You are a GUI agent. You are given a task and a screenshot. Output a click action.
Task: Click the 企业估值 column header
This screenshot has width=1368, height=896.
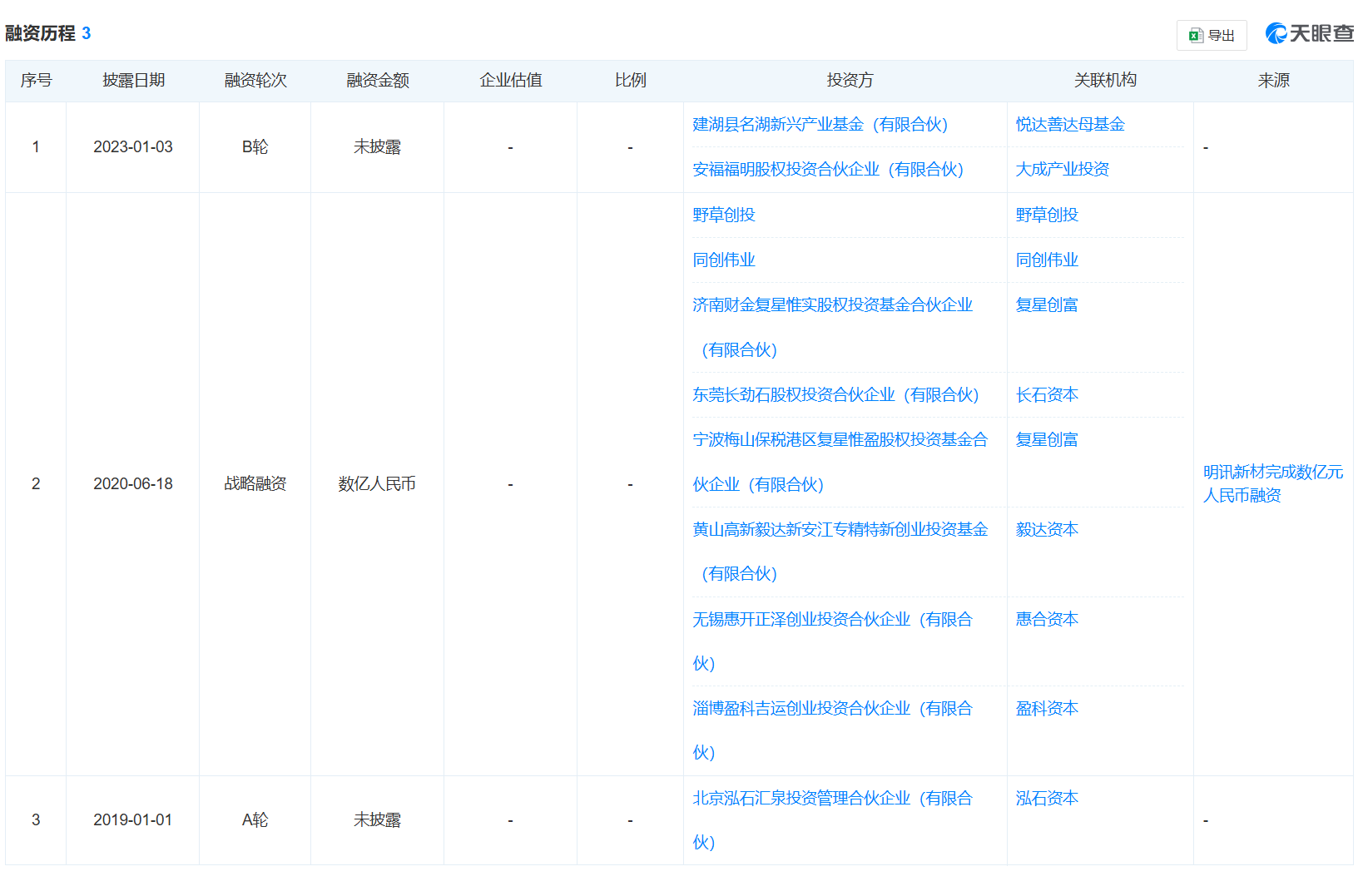pyautogui.click(x=511, y=80)
